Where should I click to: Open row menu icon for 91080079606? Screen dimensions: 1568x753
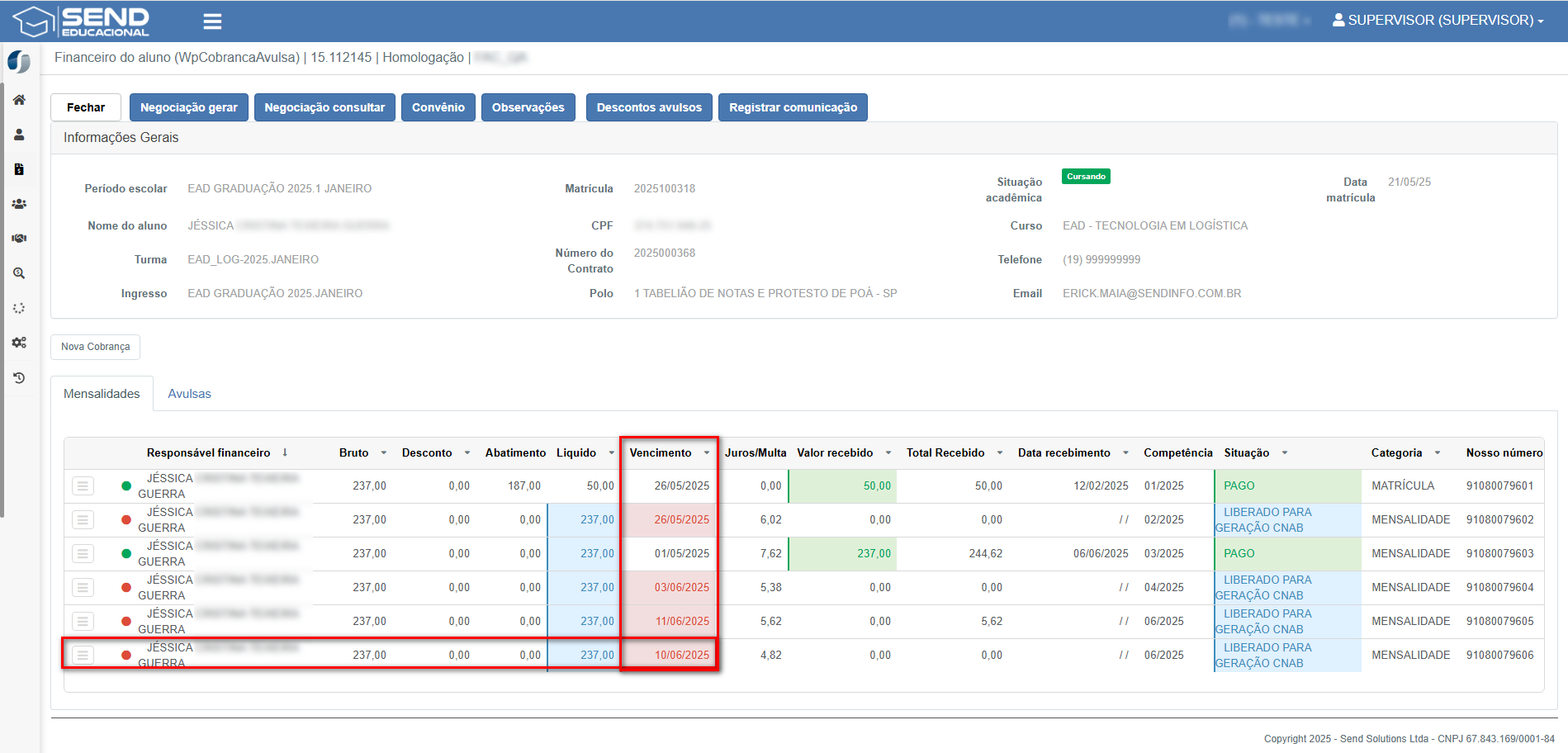[x=83, y=656]
